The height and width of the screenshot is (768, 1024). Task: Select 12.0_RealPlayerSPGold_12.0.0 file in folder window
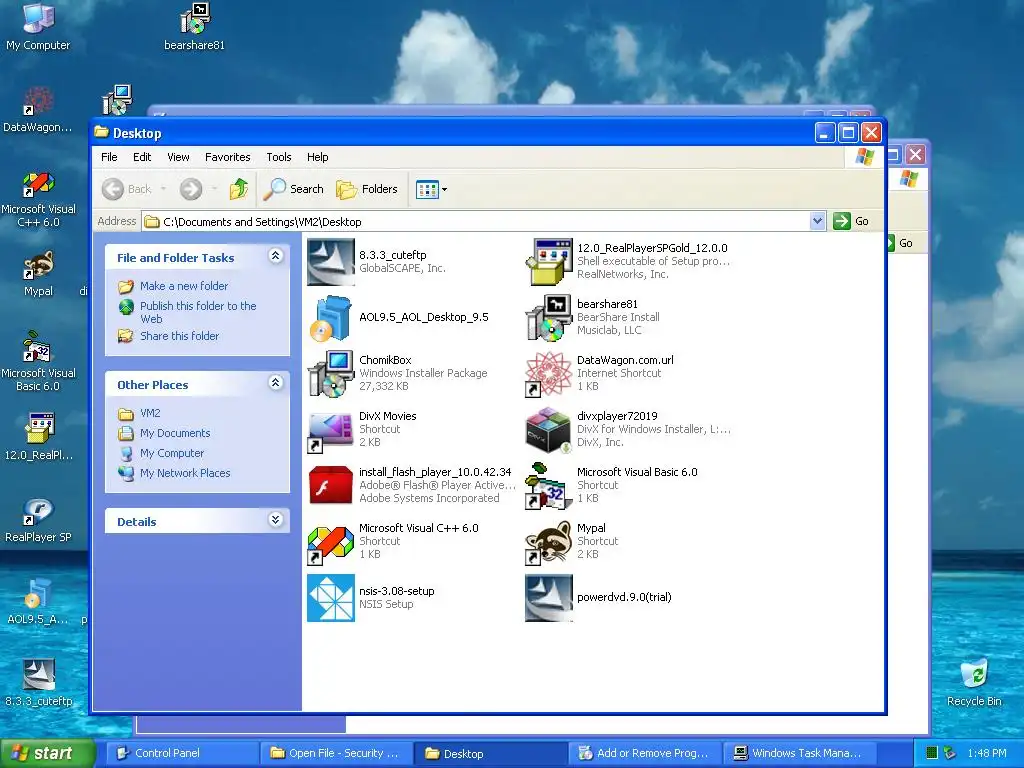[549, 262]
